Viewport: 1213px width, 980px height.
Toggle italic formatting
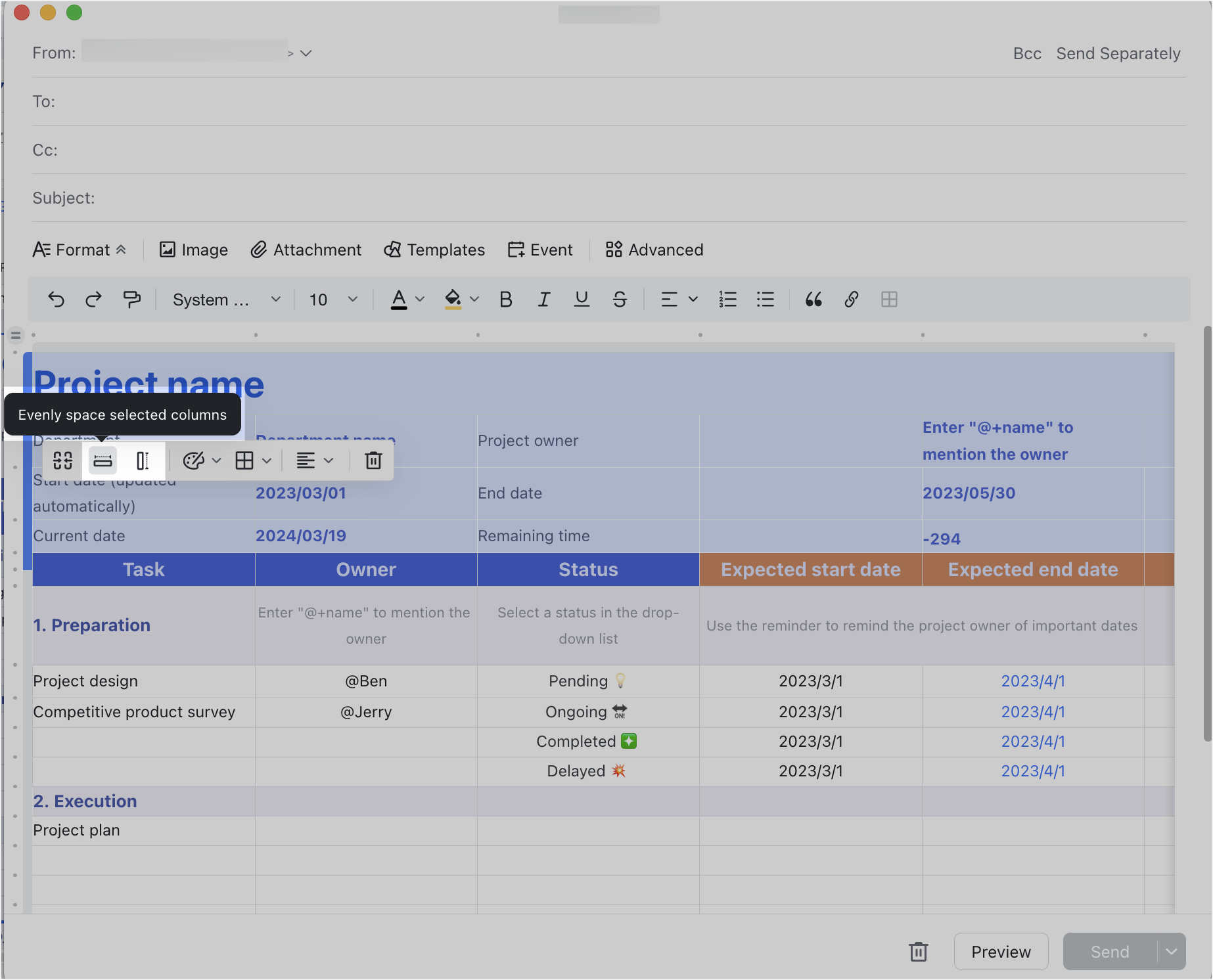[543, 300]
